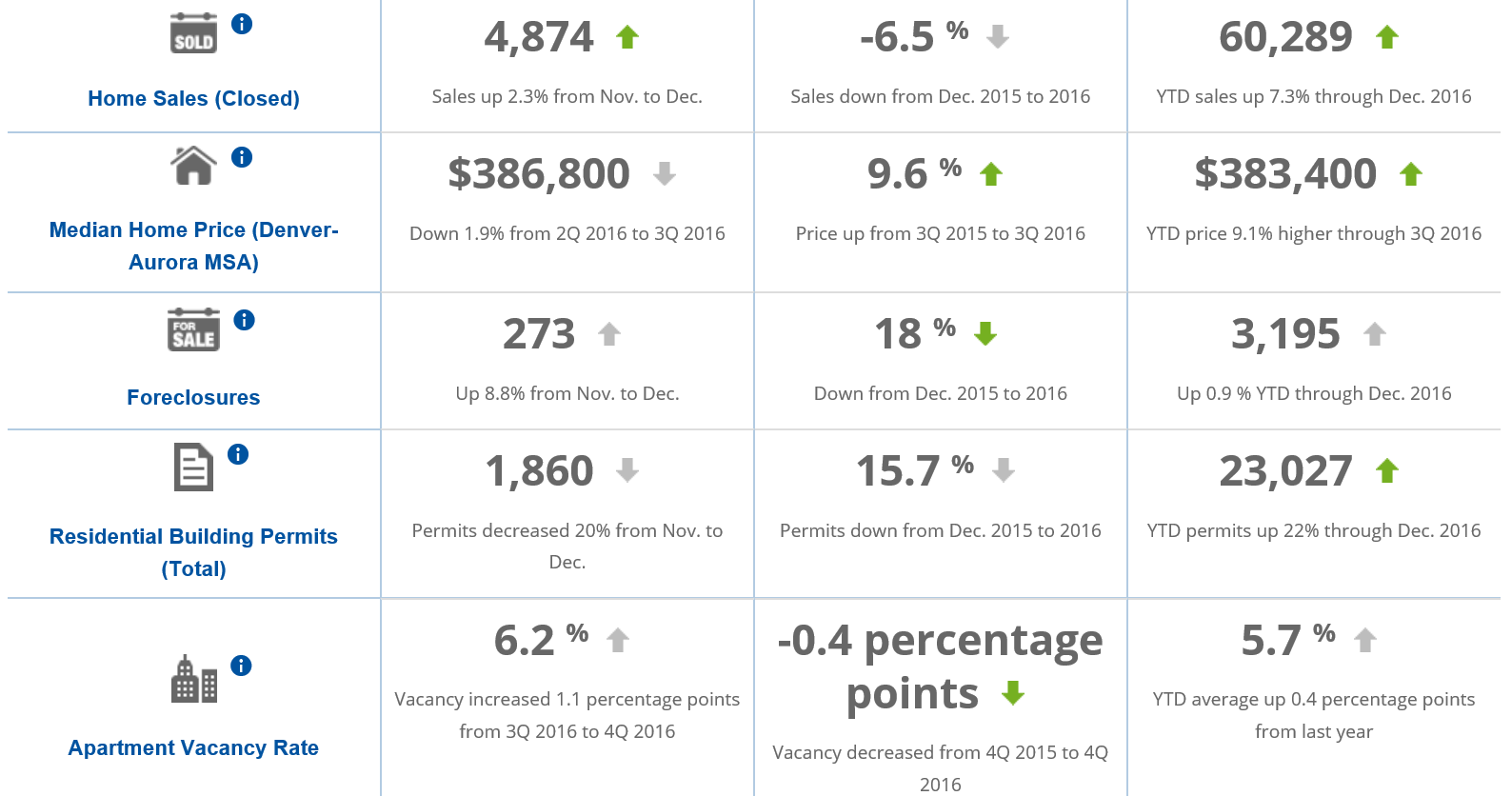1512x796 pixels.
Task: Click the For Sale sign icon
Action: click(x=193, y=329)
